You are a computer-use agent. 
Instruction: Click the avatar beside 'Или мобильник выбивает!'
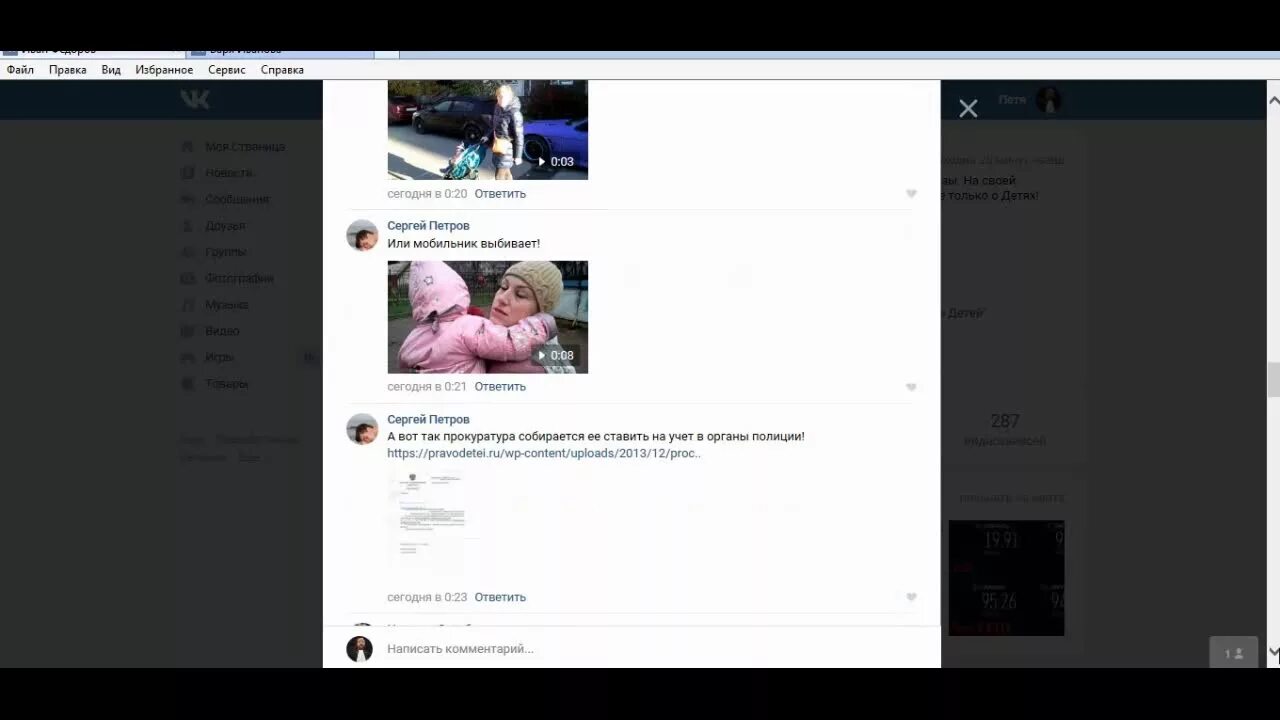362,235
